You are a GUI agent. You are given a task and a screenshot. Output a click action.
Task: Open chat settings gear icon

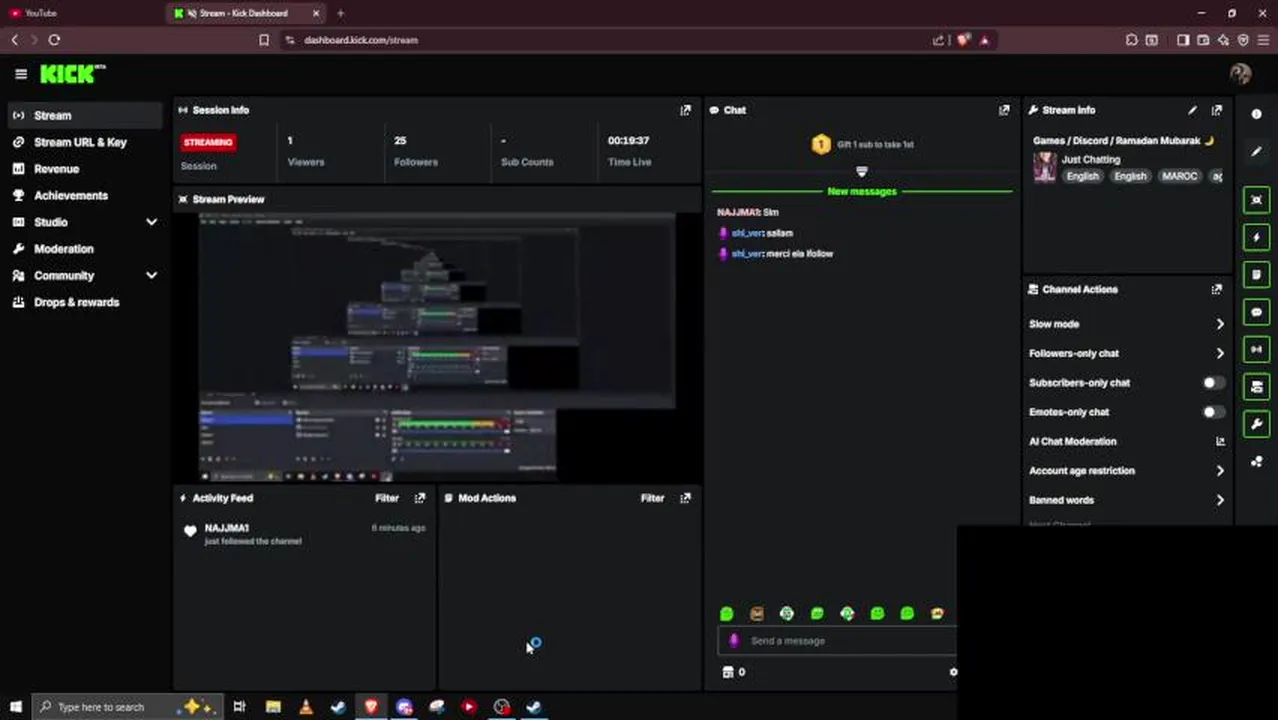(952, 672)
